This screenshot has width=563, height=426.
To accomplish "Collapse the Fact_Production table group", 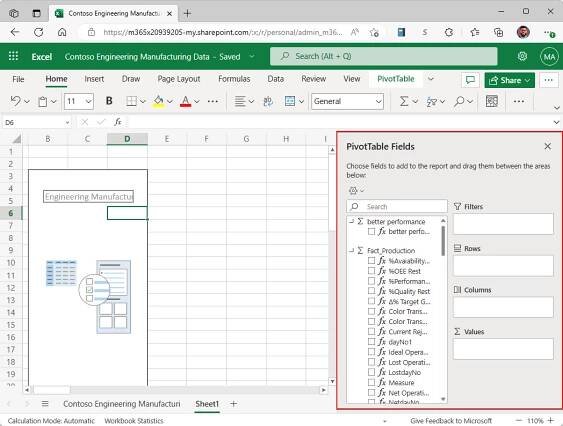I will point(352,251).
